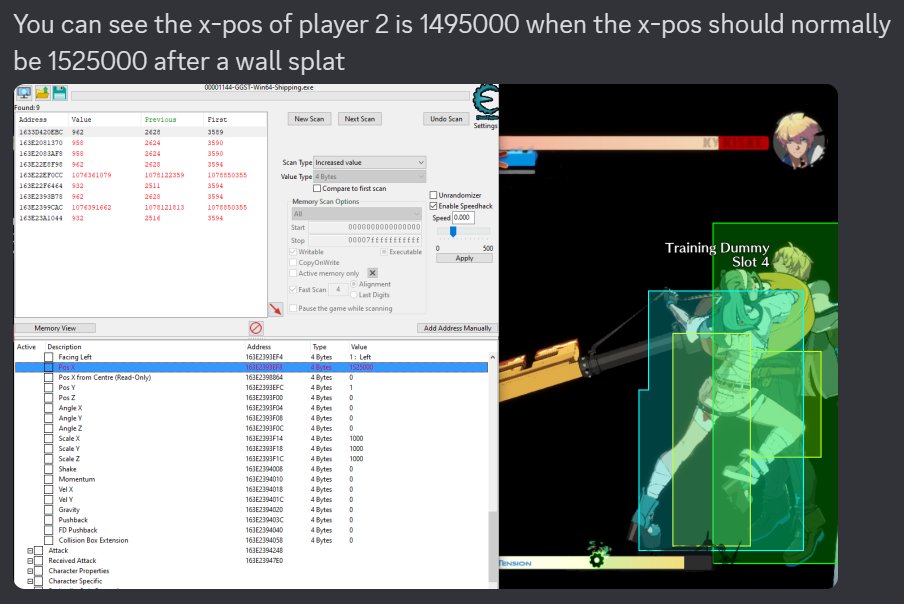904x604 pixels.
Task: Click the Stop address field
Action: pos(365,240)
